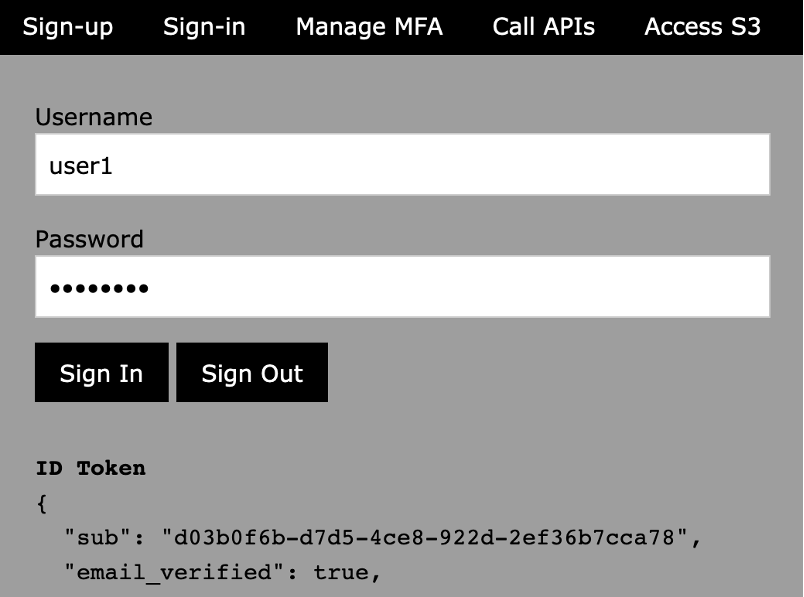This screenshot has width=804, height=597.
Task: Click the Sign Out button
Action: (252, 372)
